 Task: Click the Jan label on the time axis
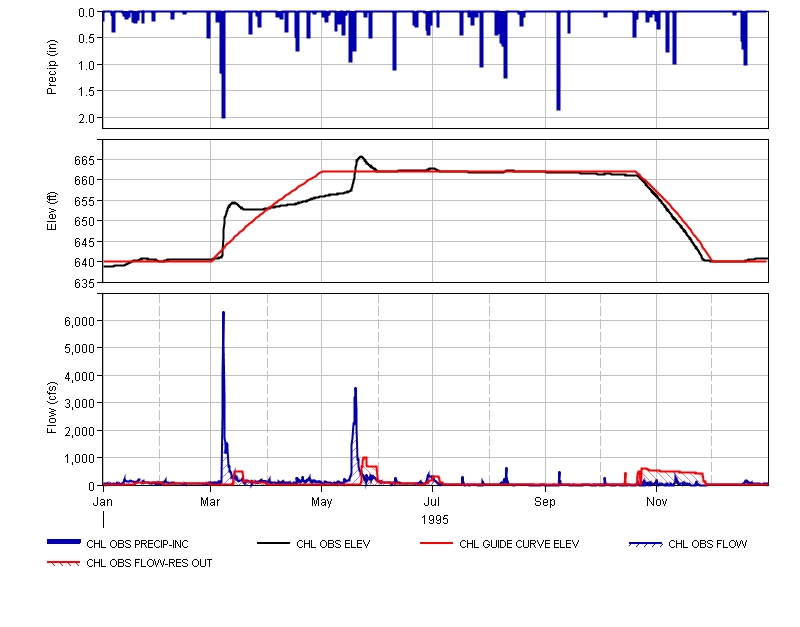coord(103,500)
